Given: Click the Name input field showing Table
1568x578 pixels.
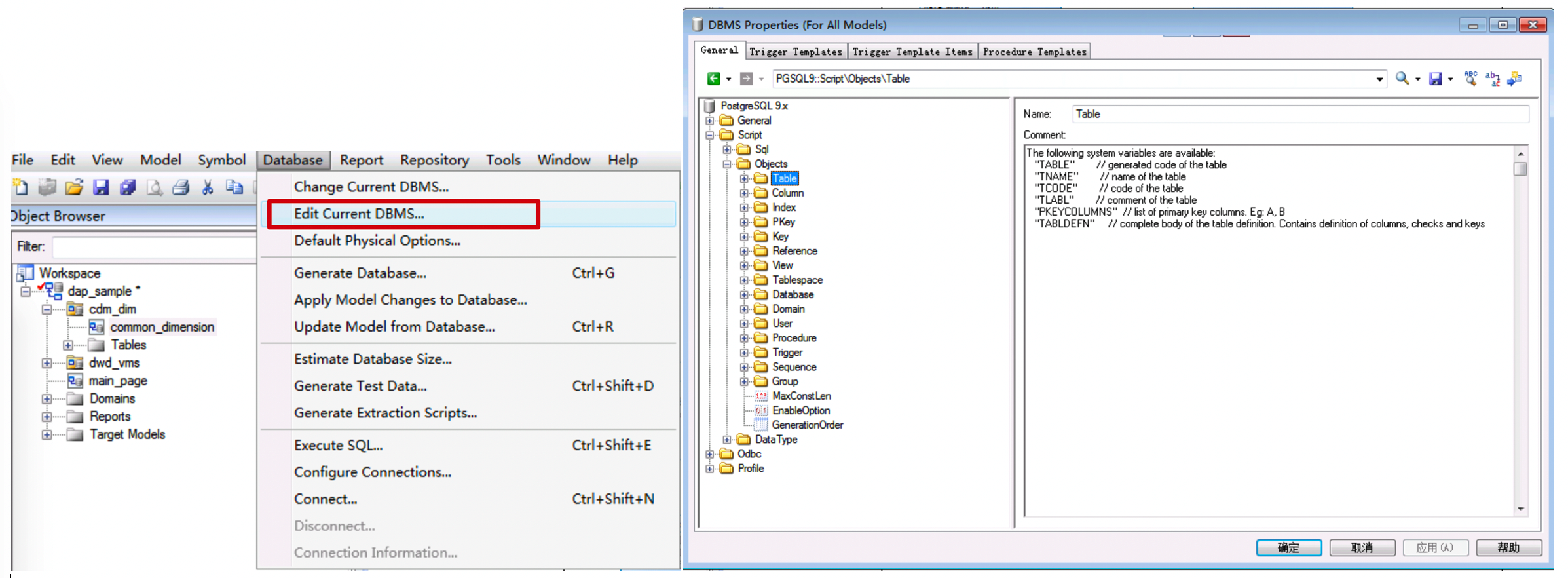Looking at the screenshot, I should coord(1300,114).
